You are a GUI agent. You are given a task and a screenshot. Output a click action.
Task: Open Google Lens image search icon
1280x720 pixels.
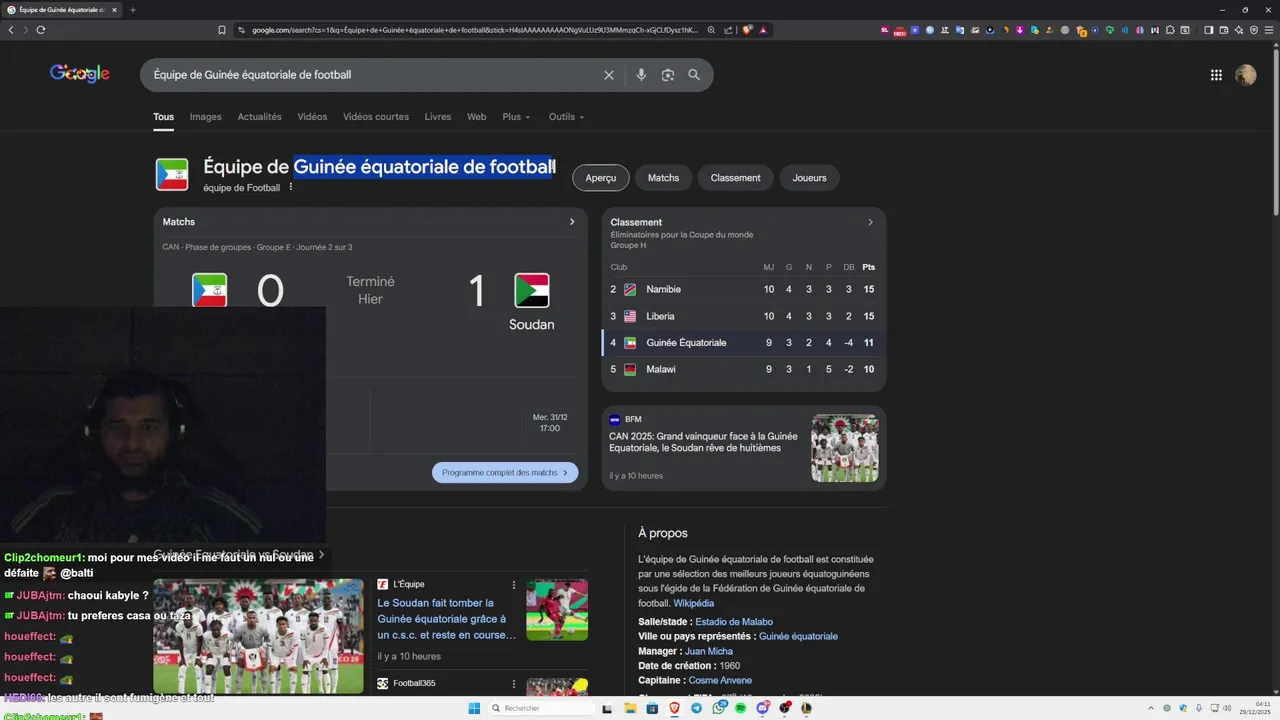pyautogui.click(x=667, y=75)
